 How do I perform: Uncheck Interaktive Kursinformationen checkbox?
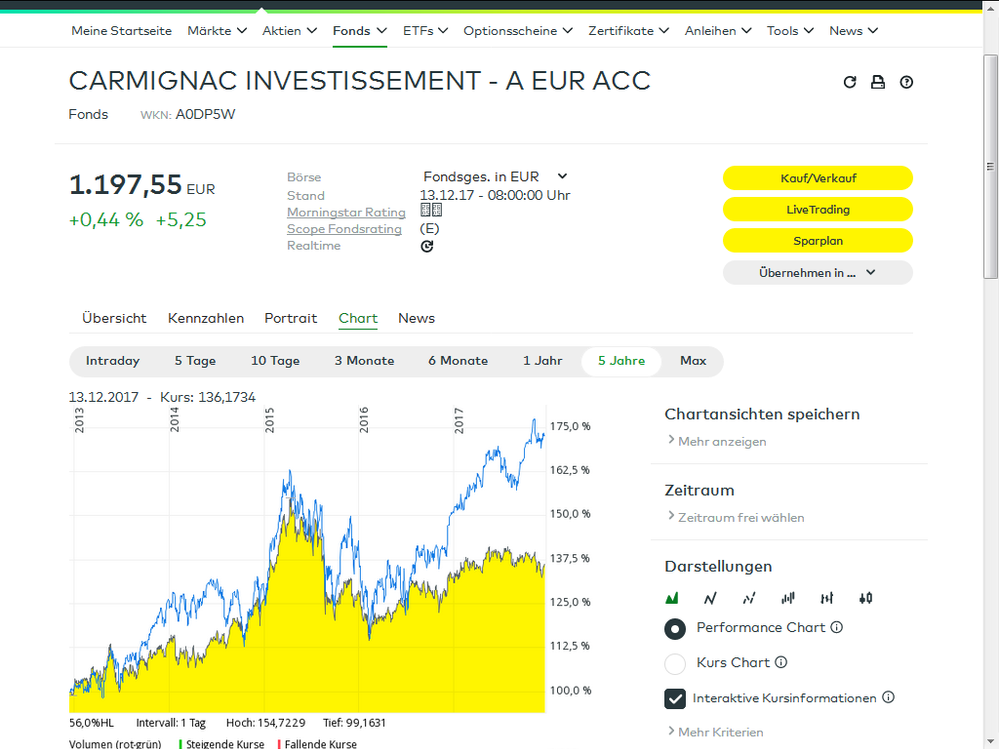(x=676, y=698)
